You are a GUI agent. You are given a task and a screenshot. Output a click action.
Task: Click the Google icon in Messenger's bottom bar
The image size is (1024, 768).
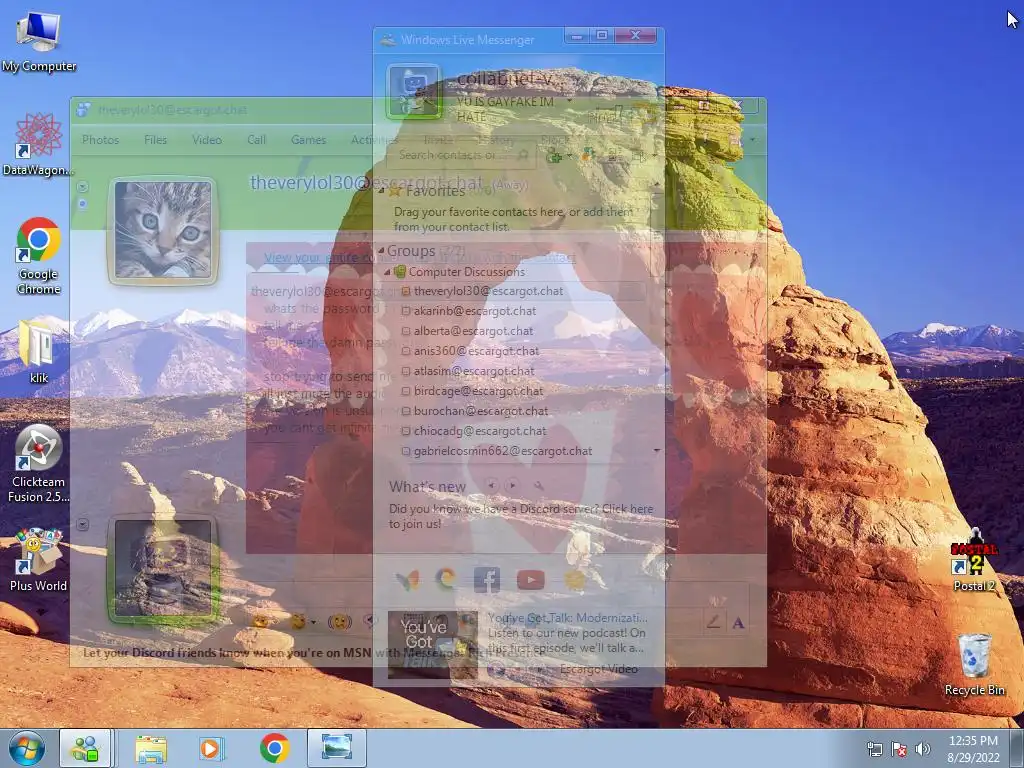[446, 579]
